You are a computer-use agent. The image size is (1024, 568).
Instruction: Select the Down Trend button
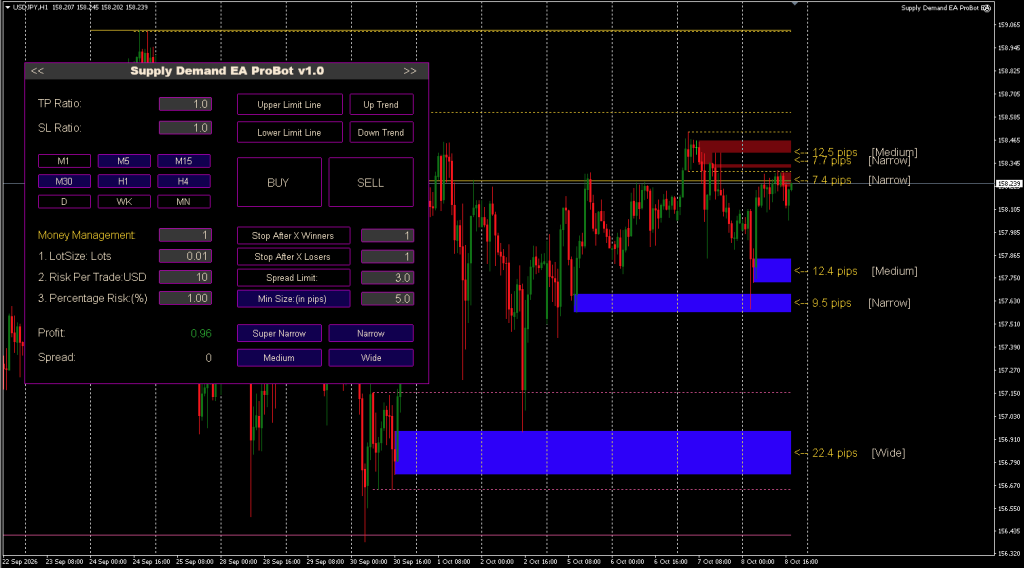(381, 133)
